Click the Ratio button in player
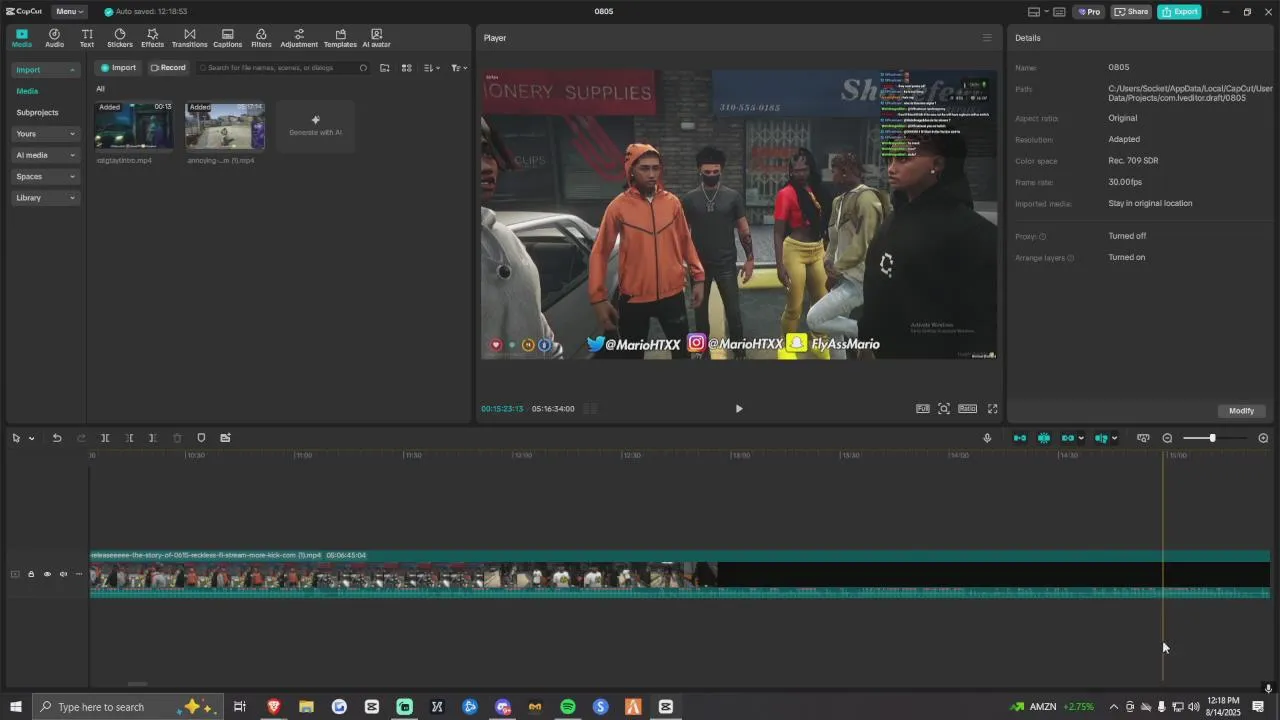Viewport: 1280px width, 720px height. [967, 409]
